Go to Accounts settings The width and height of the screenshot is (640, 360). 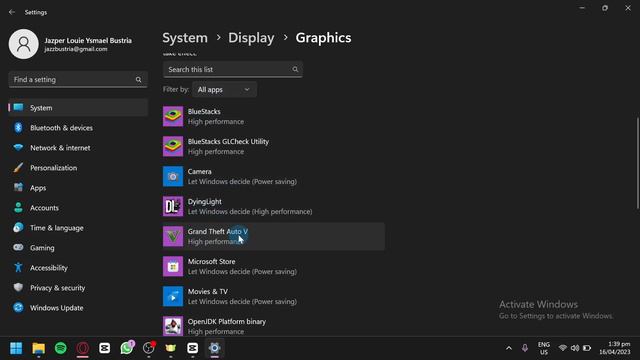78,208
